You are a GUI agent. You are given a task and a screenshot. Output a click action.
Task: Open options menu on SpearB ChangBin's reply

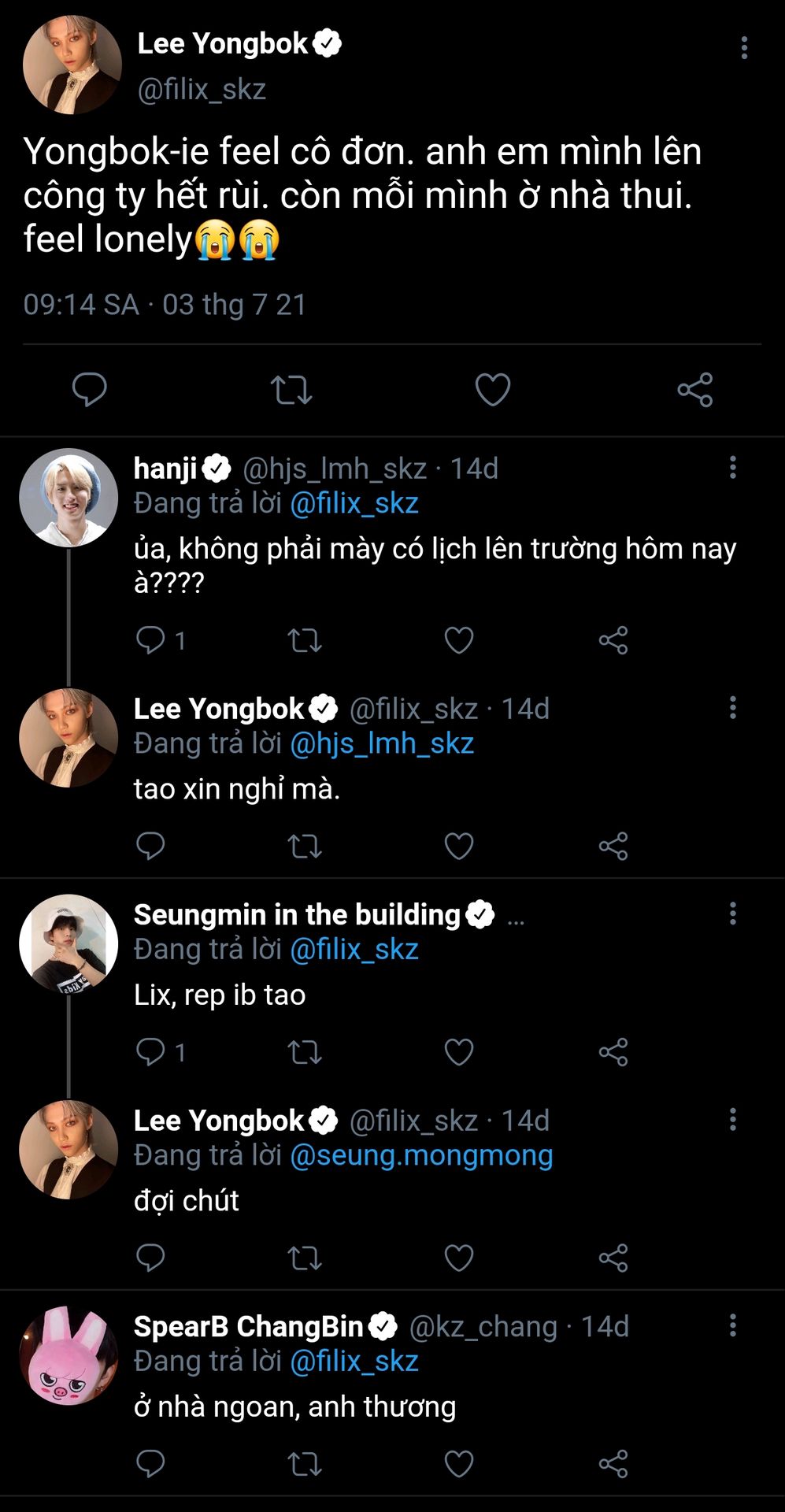733,1325
